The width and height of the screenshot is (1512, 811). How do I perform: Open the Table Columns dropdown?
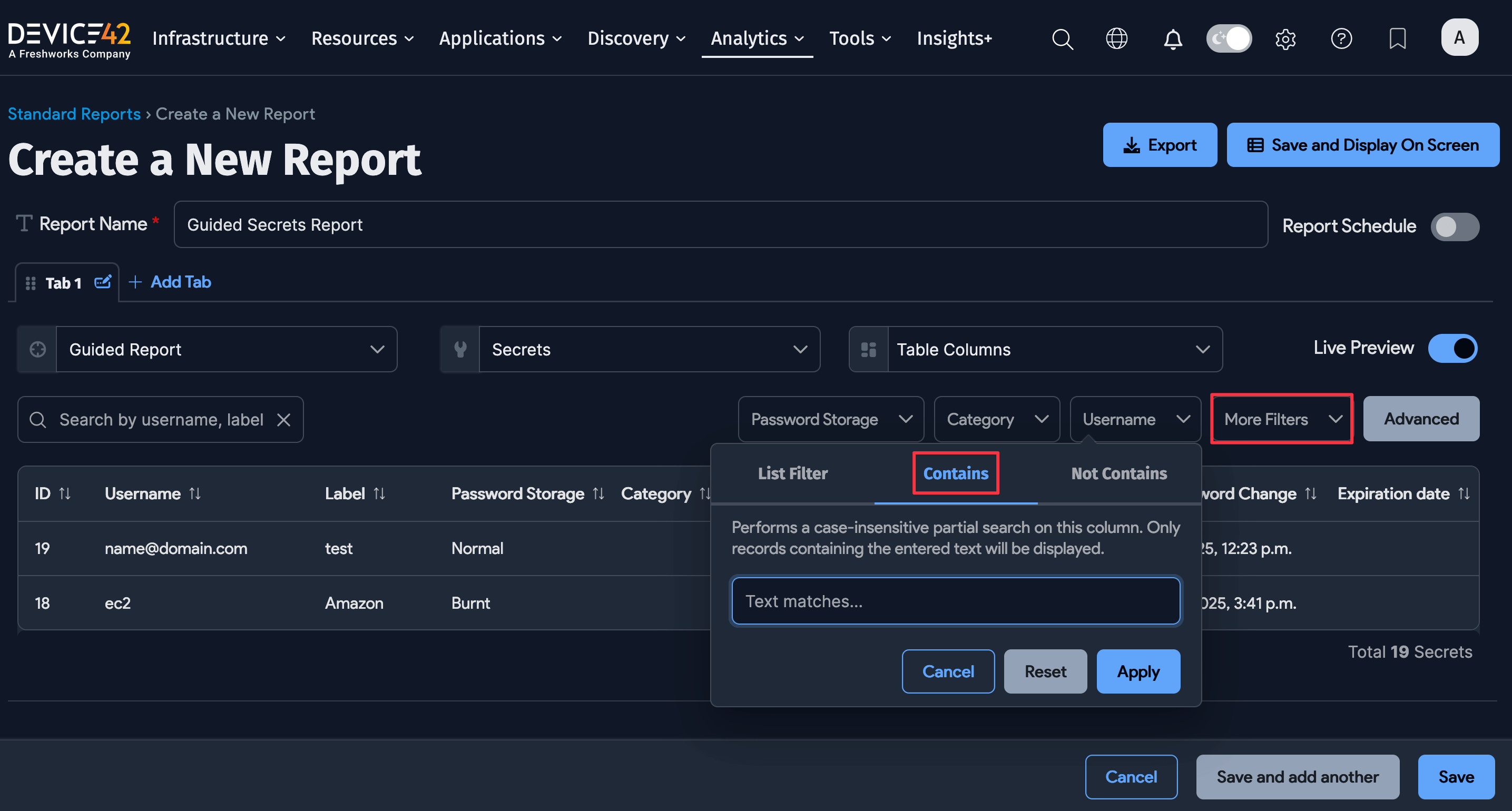tap(1035, 349)
